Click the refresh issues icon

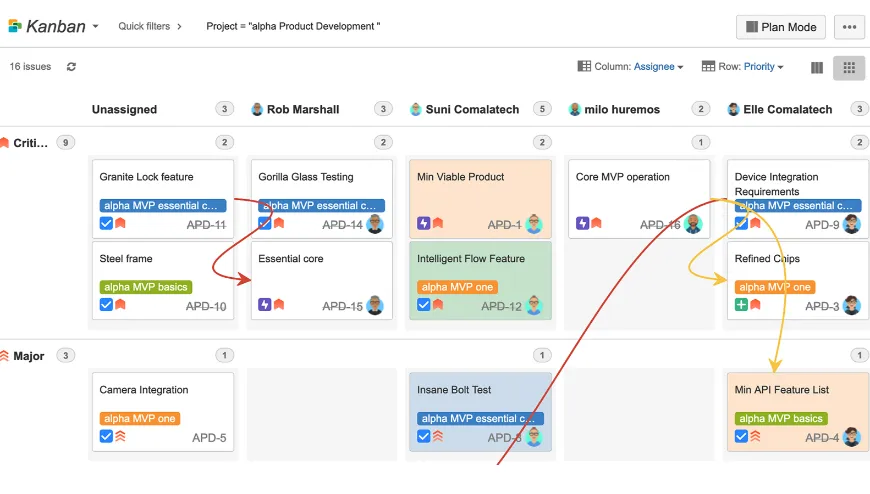71,67
